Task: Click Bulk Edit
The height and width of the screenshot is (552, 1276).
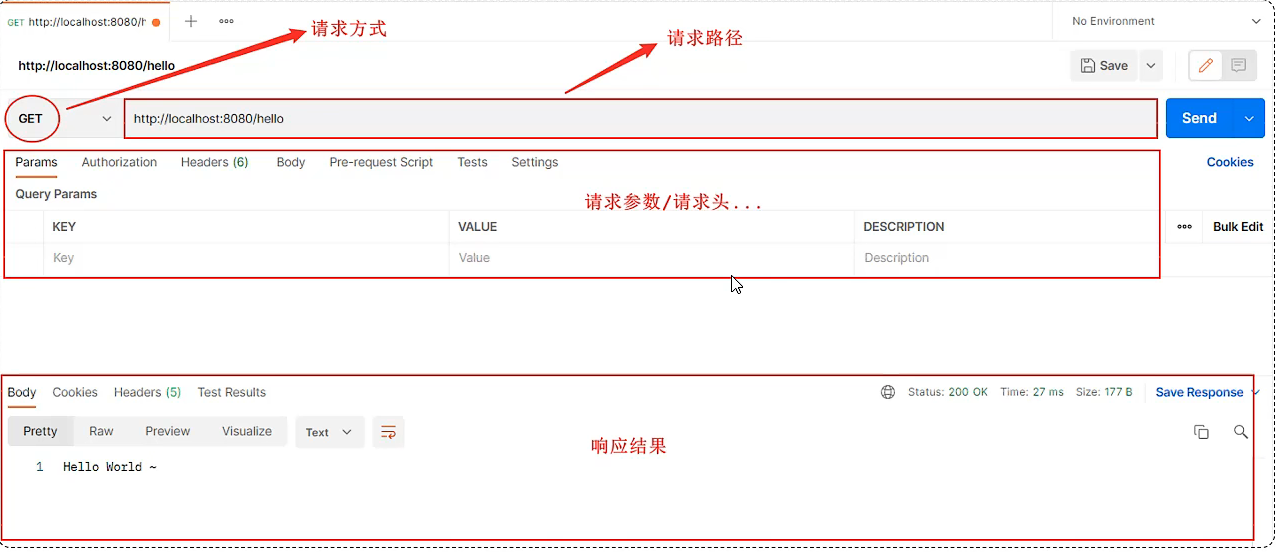Action: click(1238, 227)
